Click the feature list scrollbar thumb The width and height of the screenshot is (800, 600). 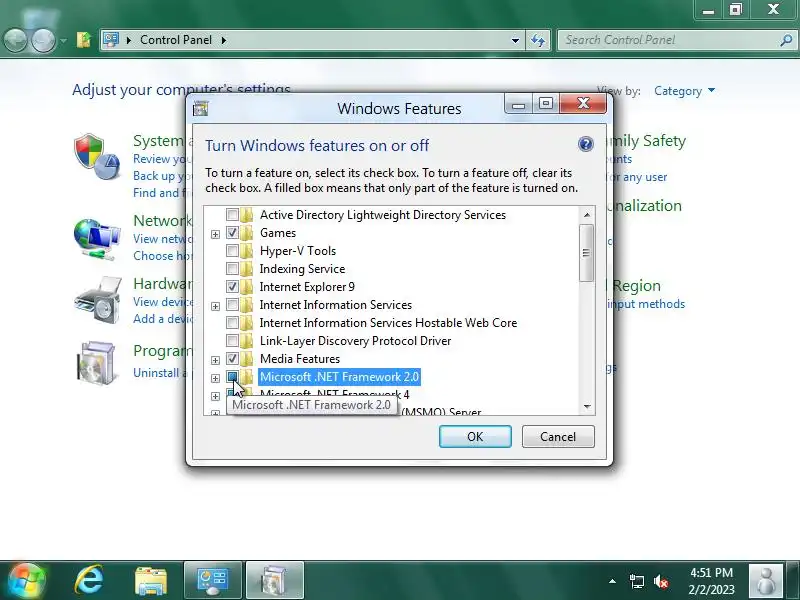tap(586, 253)
